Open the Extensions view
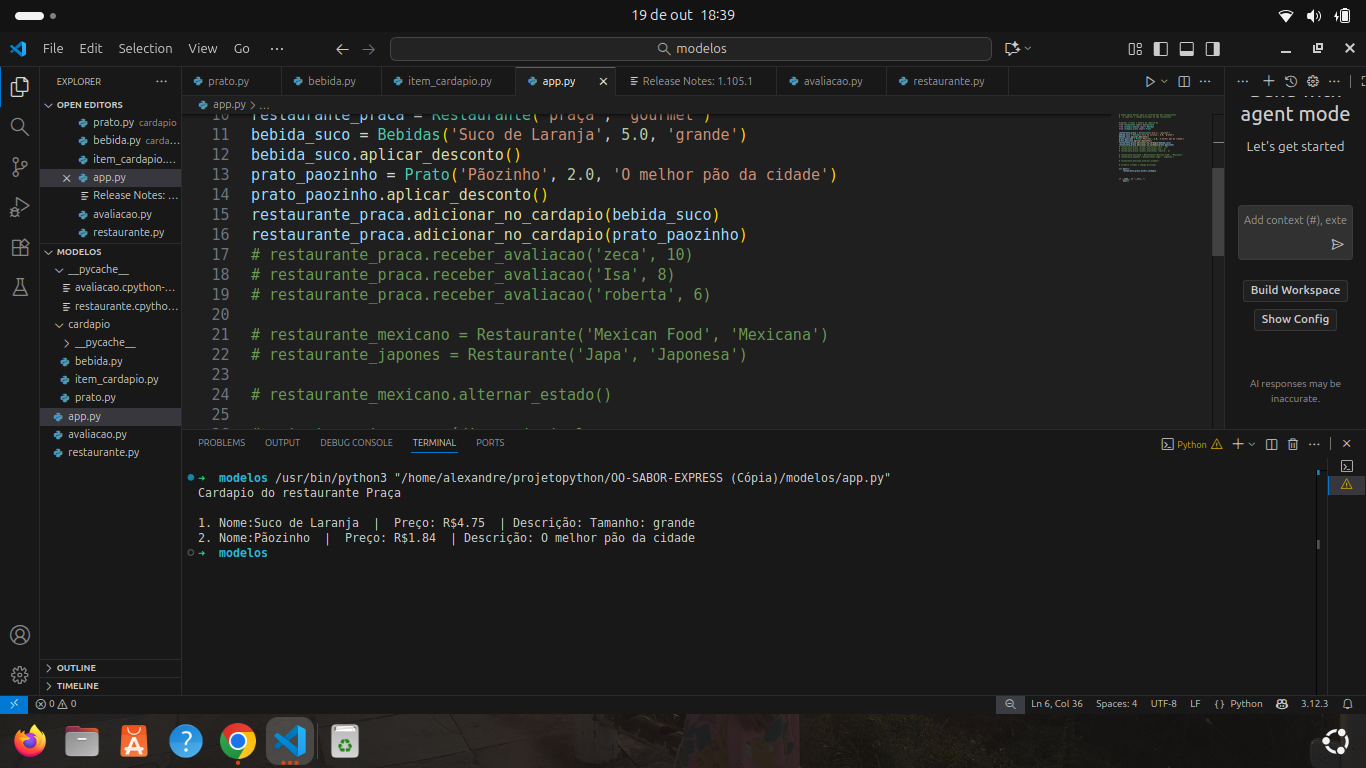The height and width of the screenshot is (768, 1366). [x=19, y=247]
